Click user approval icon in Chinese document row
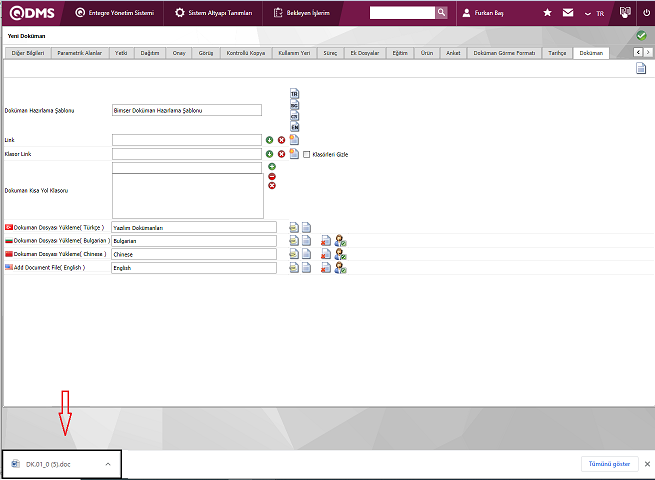Image resolution: width=655 pixels, height=480 pixels. 340,254
